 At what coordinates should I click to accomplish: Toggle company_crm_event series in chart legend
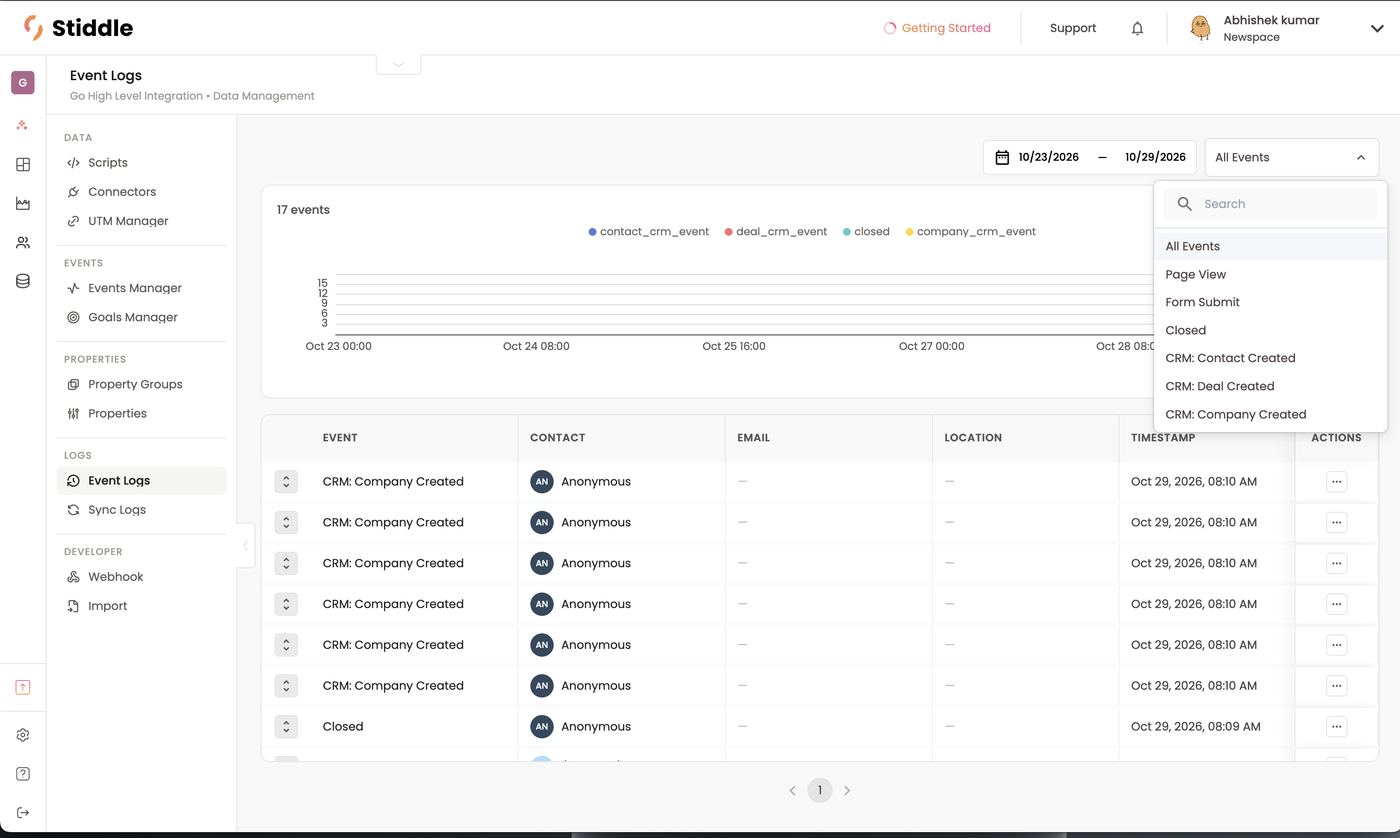tap(971, 232)
